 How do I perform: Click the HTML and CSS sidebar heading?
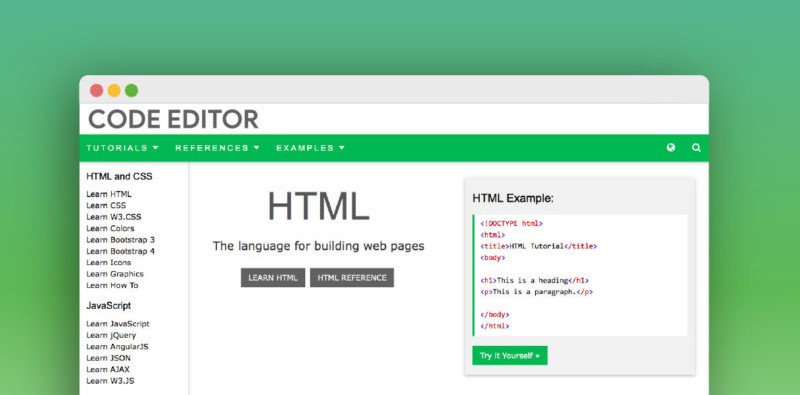click(x=119, y=177)
